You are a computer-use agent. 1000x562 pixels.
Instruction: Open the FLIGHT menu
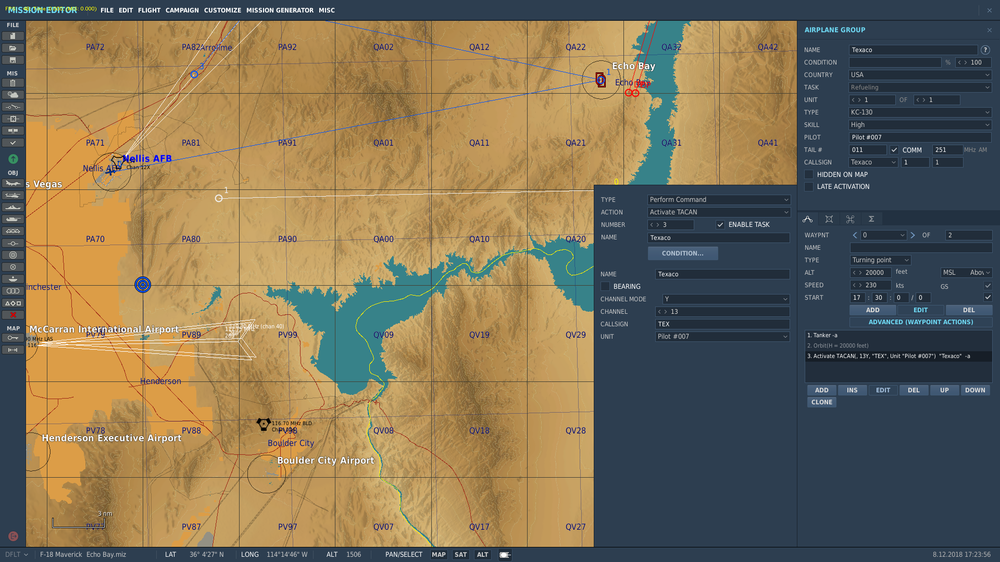[x=149, y=10]
